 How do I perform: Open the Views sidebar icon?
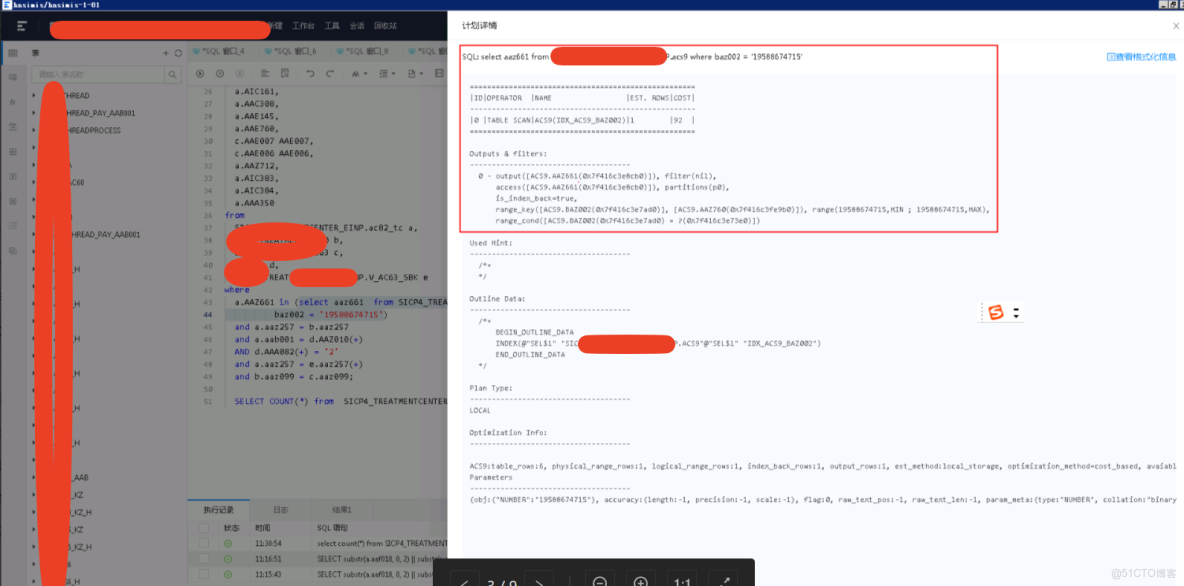[x=12, y=77]
